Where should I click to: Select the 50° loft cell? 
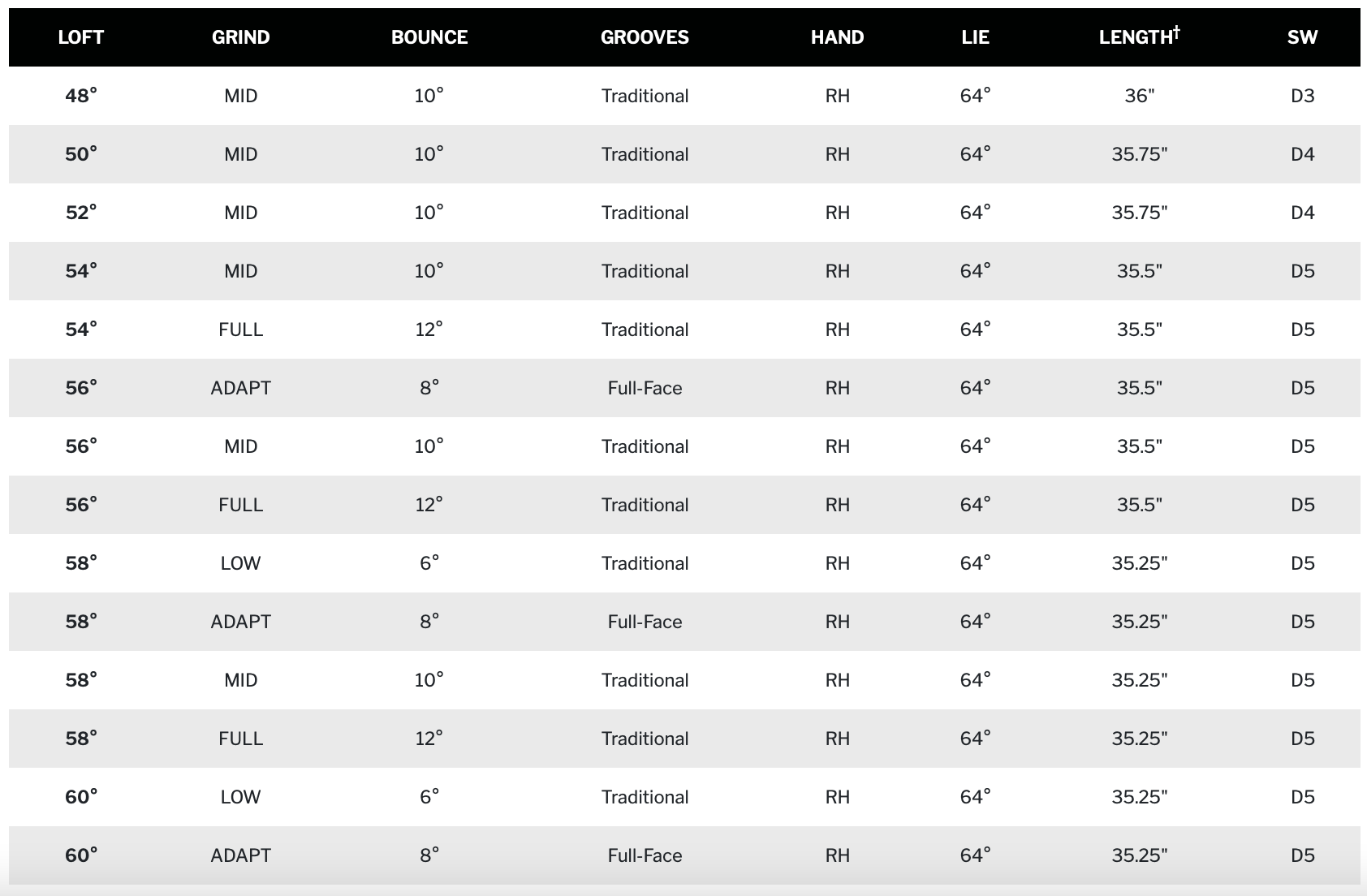[81, 154]
